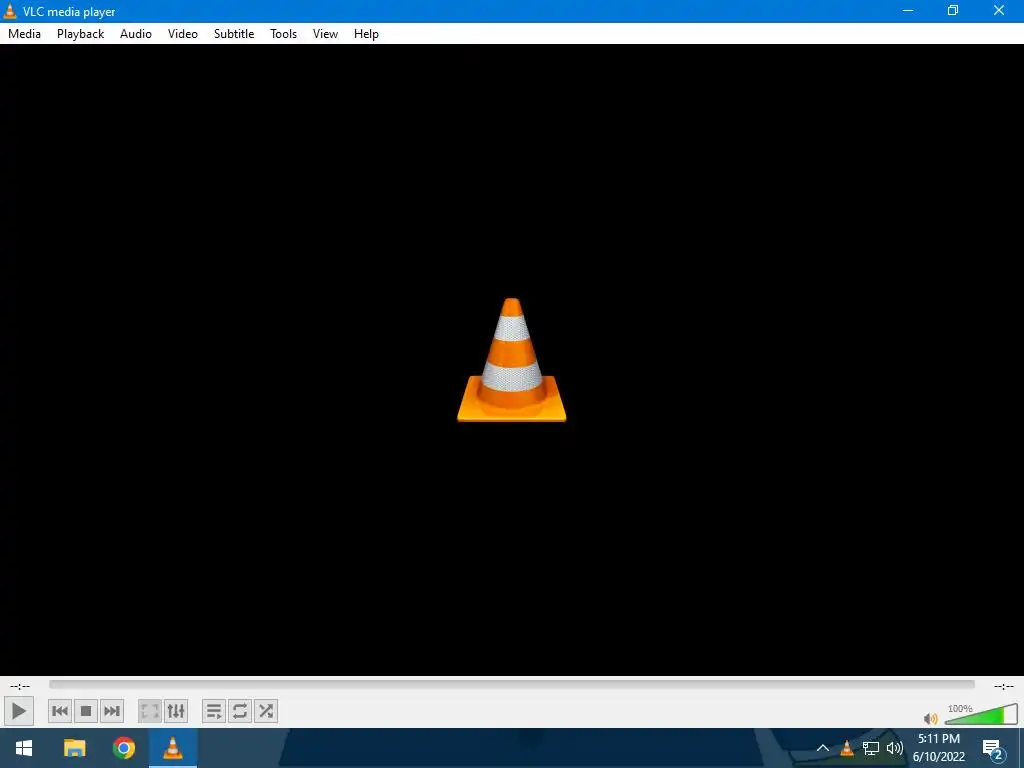Open Windows notification center
This screenshot has height=768, width=1024.
pos(993,749)
